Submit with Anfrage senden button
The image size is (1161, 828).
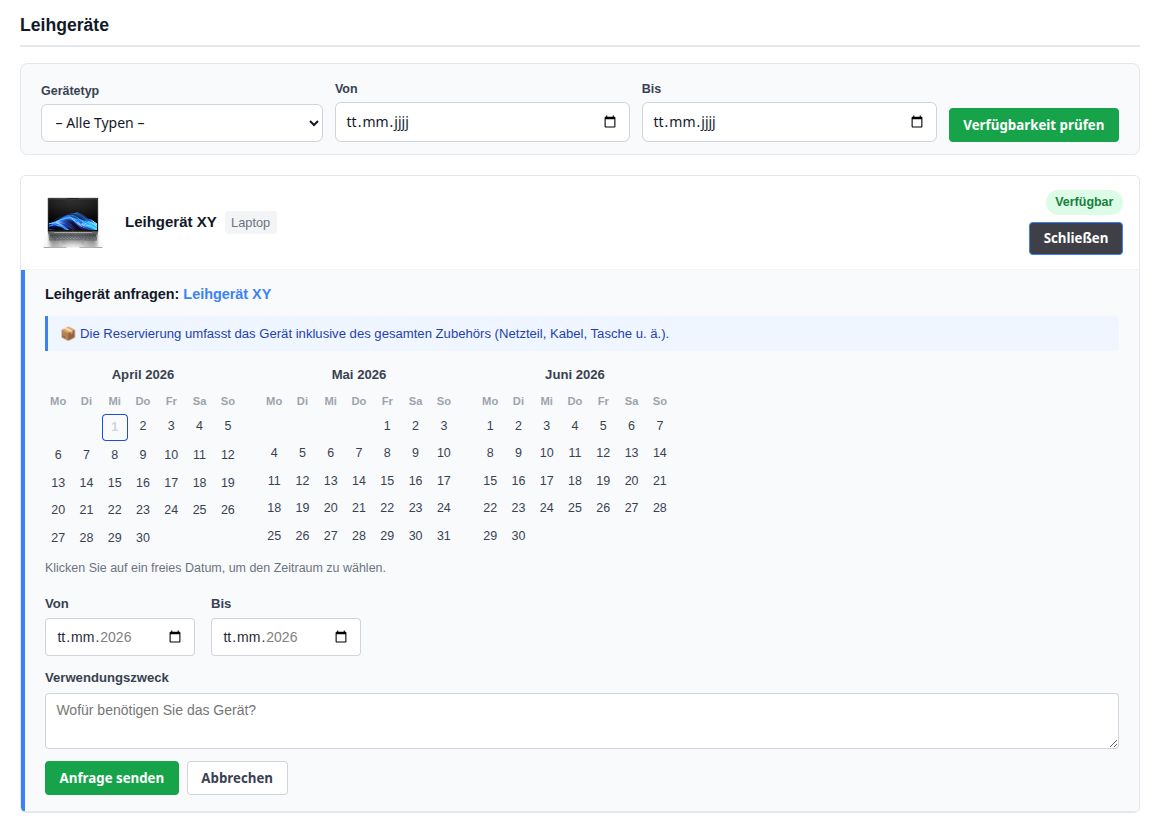(111, 778)
